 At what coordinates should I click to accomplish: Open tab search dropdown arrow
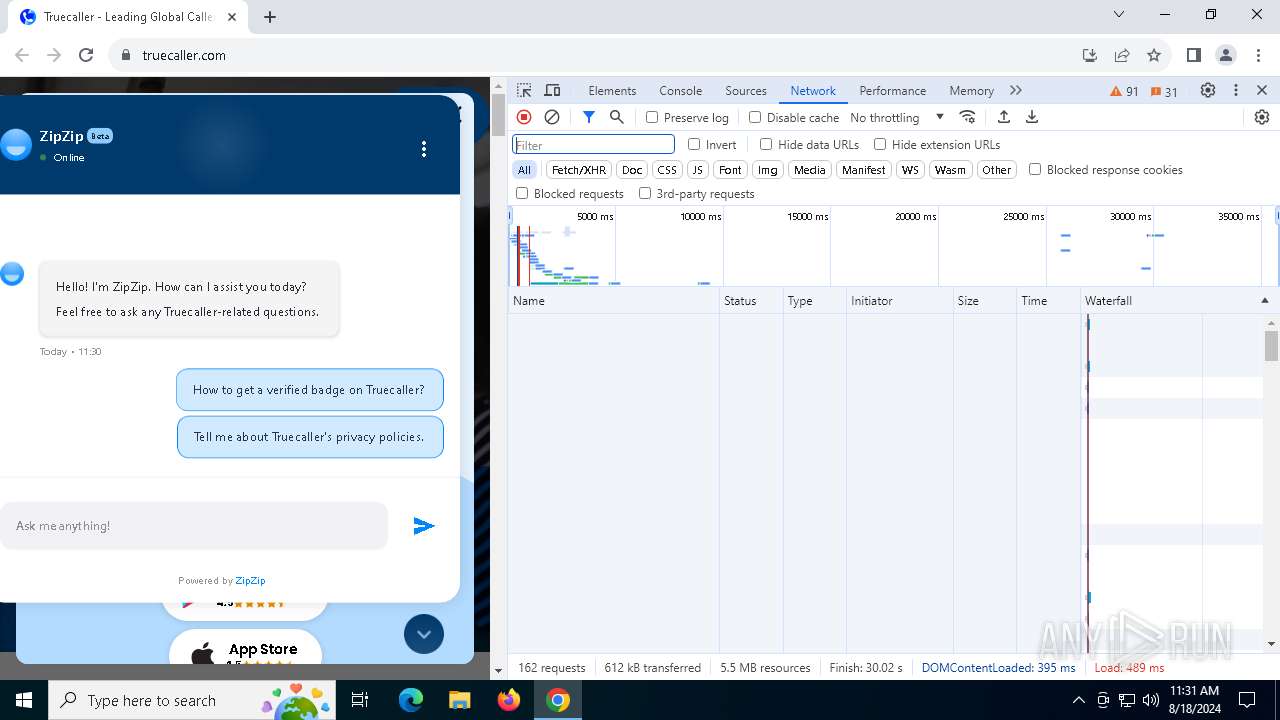tap(1119, 14)
